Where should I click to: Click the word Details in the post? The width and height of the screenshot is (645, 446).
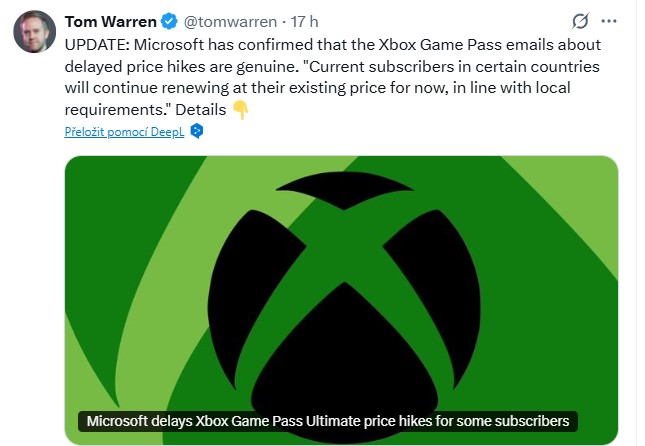coord(199,110)
